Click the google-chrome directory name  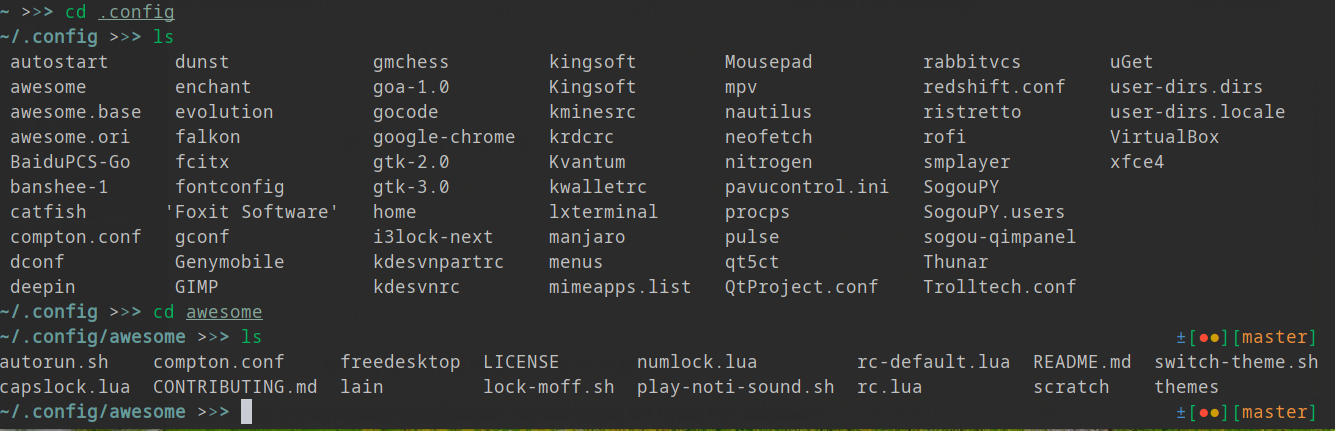[444, 137]
